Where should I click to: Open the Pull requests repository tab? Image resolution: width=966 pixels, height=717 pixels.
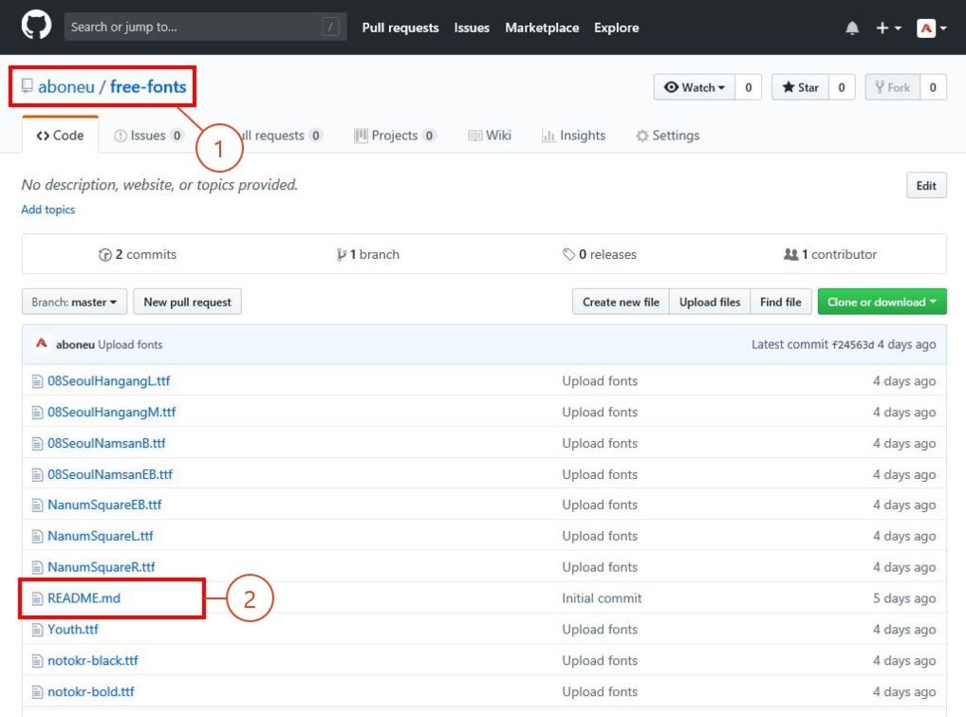[x=279, y=136]
